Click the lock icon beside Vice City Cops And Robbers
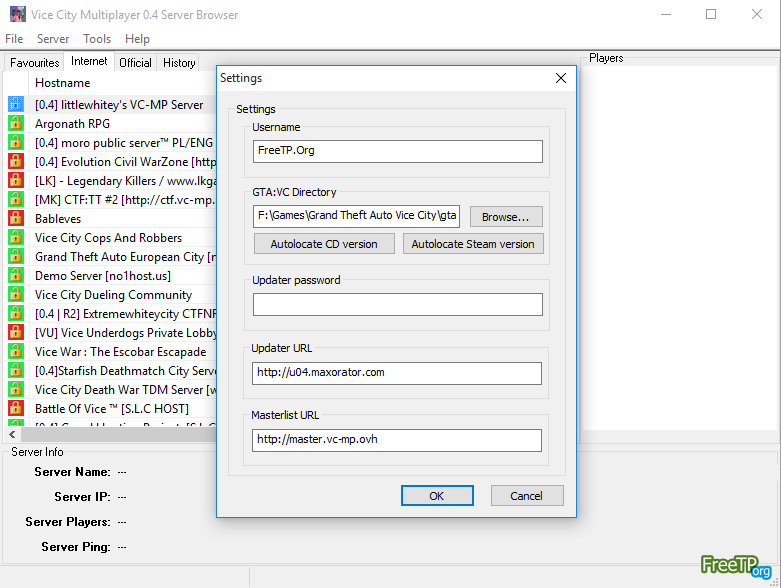The width and height of the screenshot is (781, 588). point(15,238)
